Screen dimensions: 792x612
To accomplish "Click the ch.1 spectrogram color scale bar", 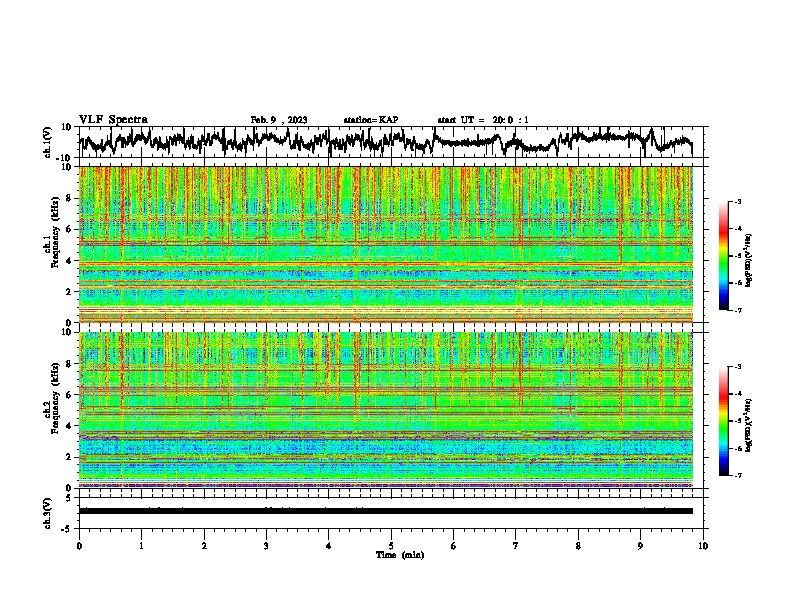I will coord(723,256).
